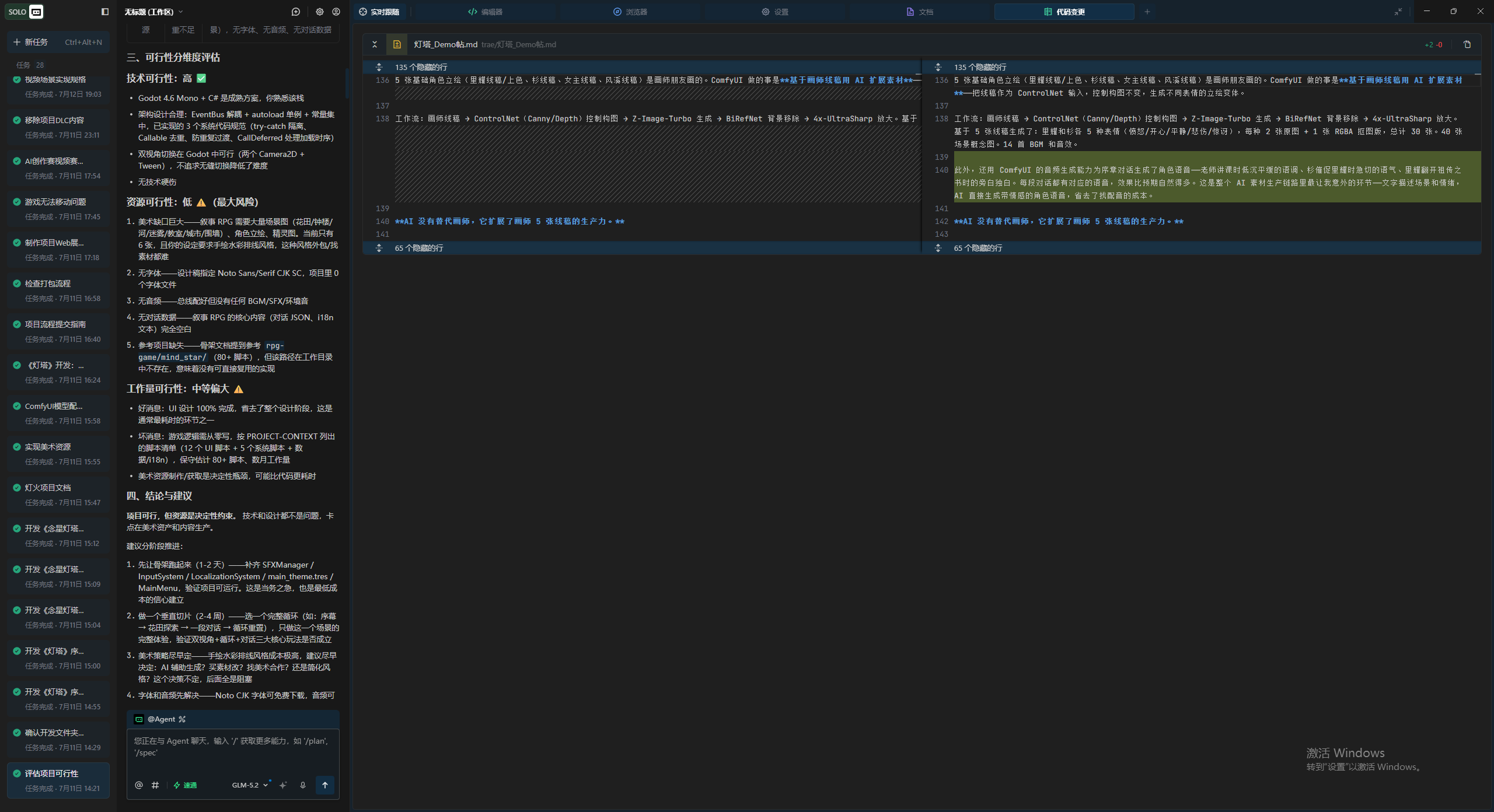The image size is (1494, 812).
Task: Click the 任务 28 count label
Action: point(30,65)
